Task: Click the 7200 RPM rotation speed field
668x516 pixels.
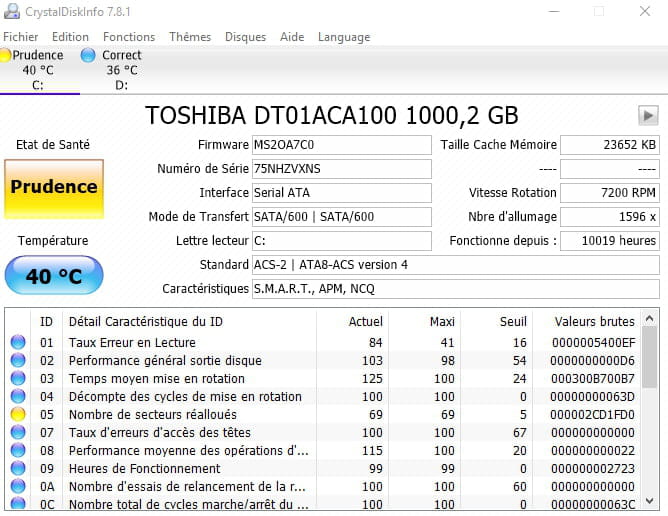Action: (610, 193)
